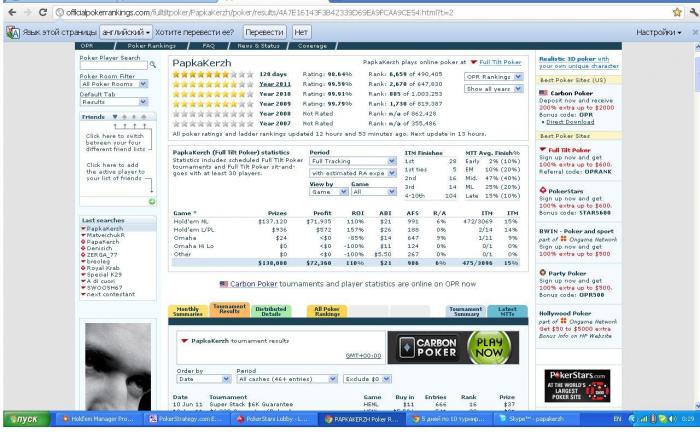
Task: Switch to the Latest MTTs tab
Action: click(x=507, y=311)
